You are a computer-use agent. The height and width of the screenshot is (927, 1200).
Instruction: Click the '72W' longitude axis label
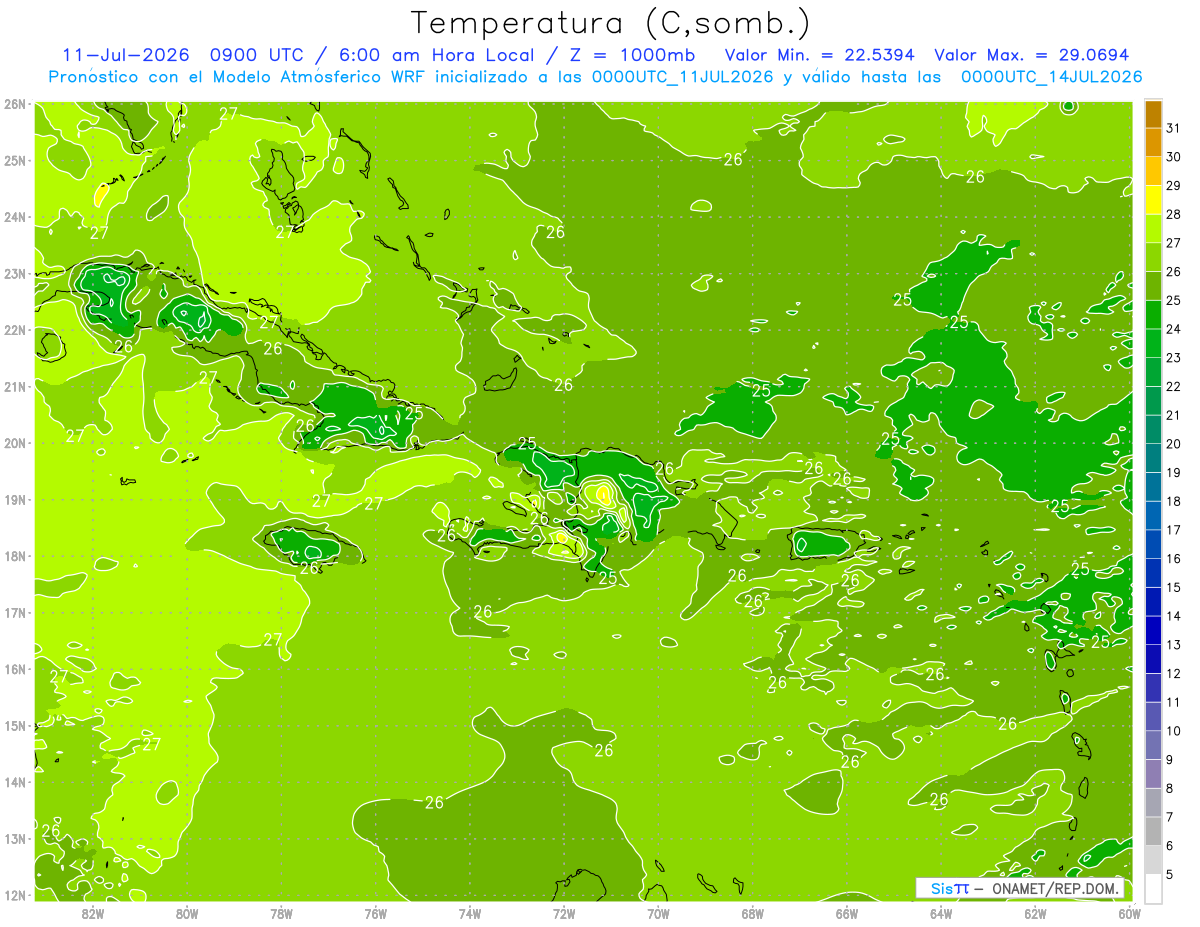[564, 914]
